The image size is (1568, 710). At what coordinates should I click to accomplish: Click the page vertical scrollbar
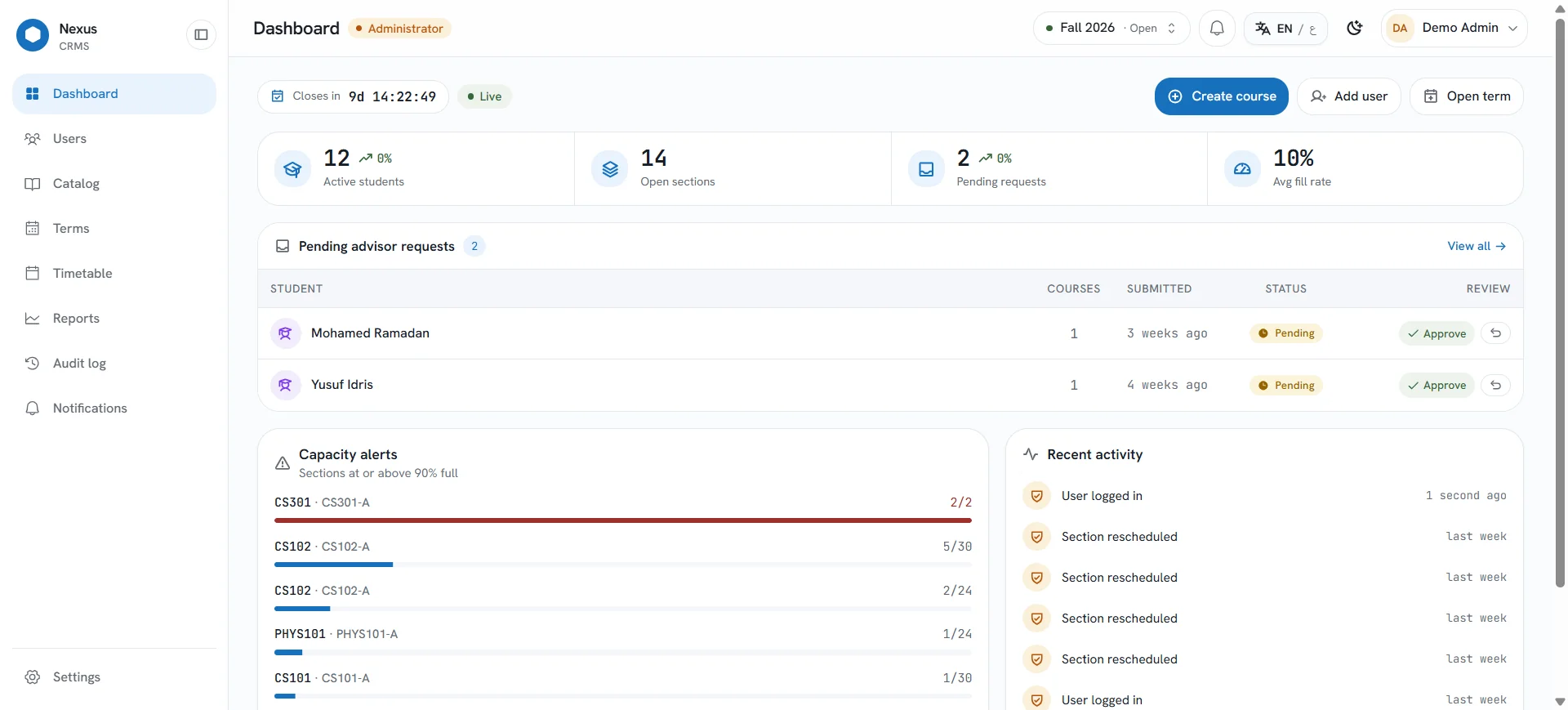[1560, 302]
